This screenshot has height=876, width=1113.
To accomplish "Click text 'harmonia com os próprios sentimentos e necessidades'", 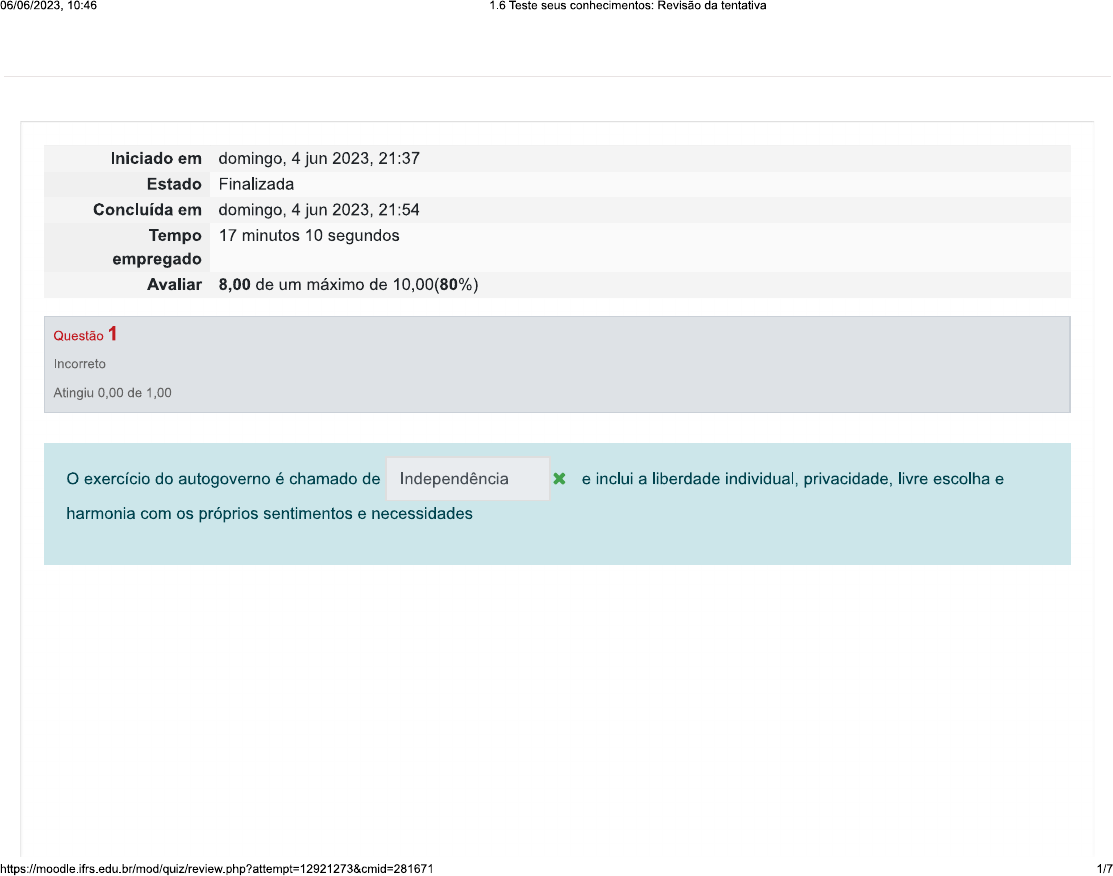I will (269, 513).
